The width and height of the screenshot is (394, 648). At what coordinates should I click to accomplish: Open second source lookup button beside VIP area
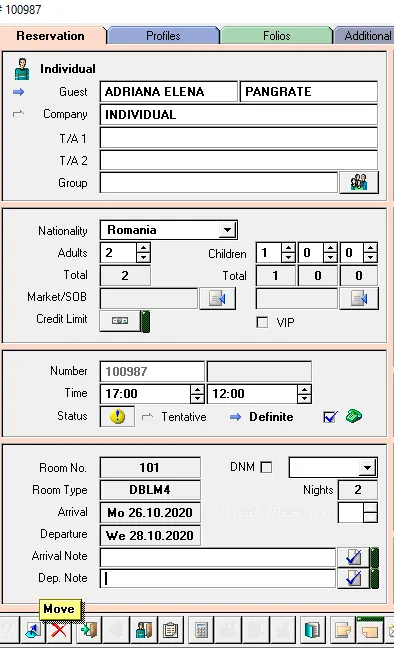tap(358, 298)
